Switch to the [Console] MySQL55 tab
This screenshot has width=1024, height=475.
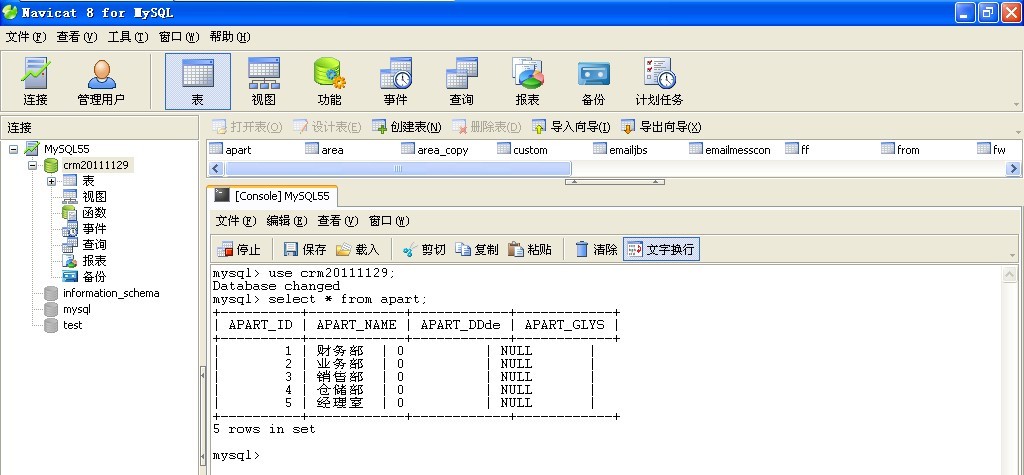click(273, 196)
